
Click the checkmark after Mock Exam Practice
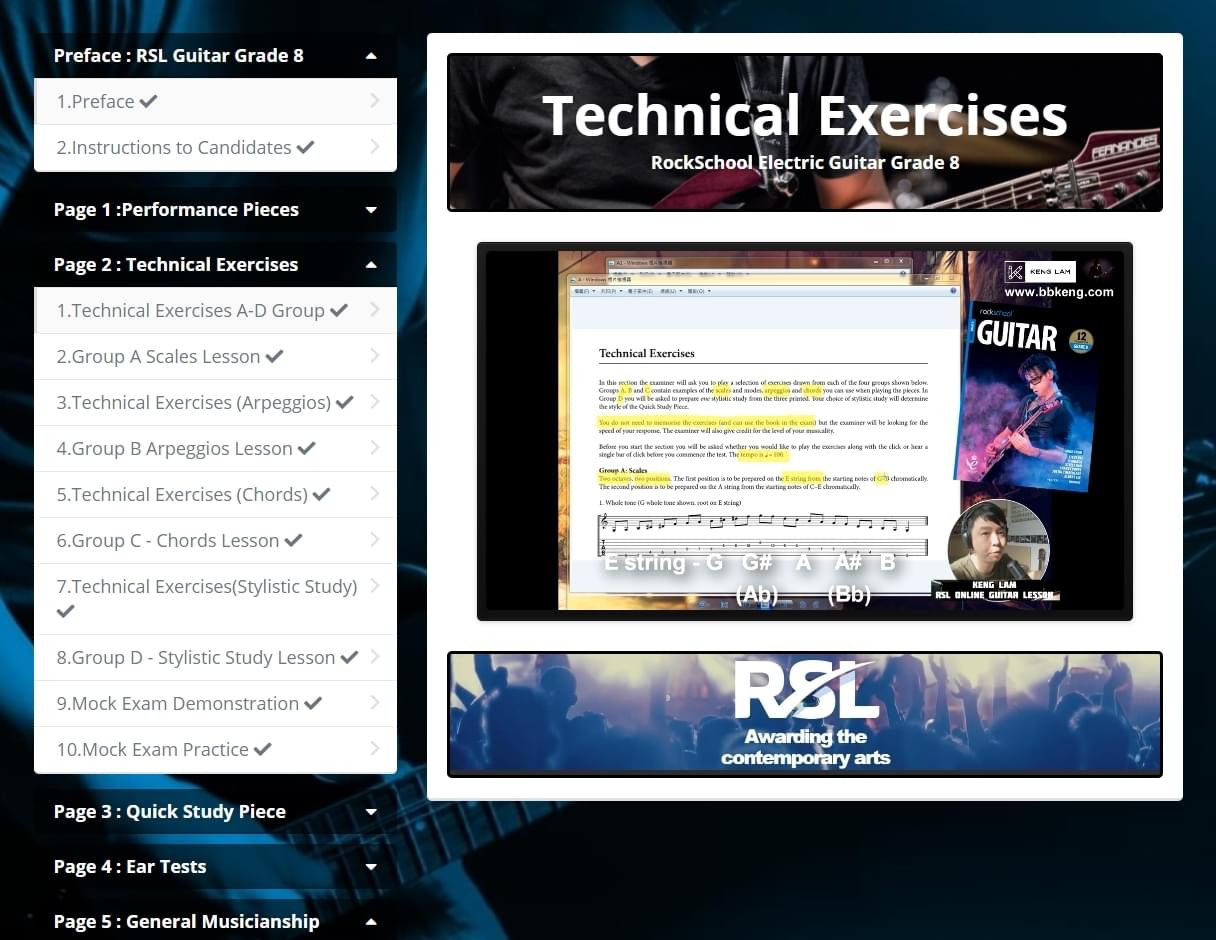pos(263,749)
